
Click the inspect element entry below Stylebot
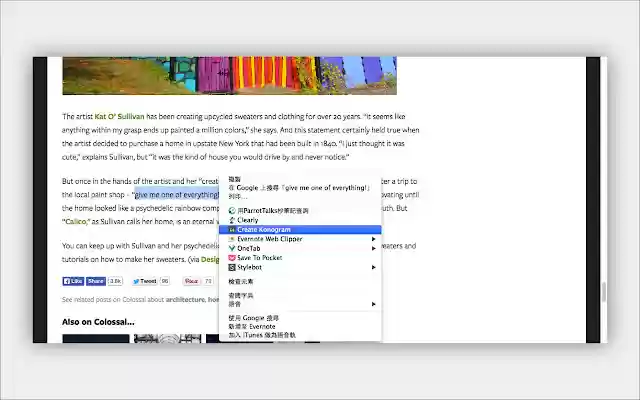pyautogui.click(x=300, y=281)
